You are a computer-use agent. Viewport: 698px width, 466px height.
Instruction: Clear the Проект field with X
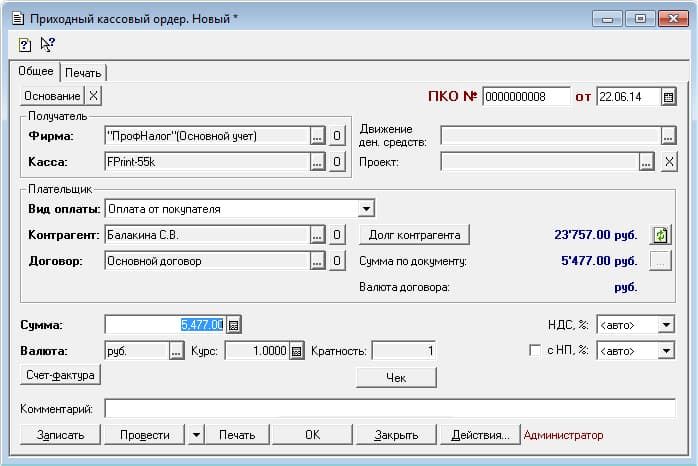click(x=669, y=162)
